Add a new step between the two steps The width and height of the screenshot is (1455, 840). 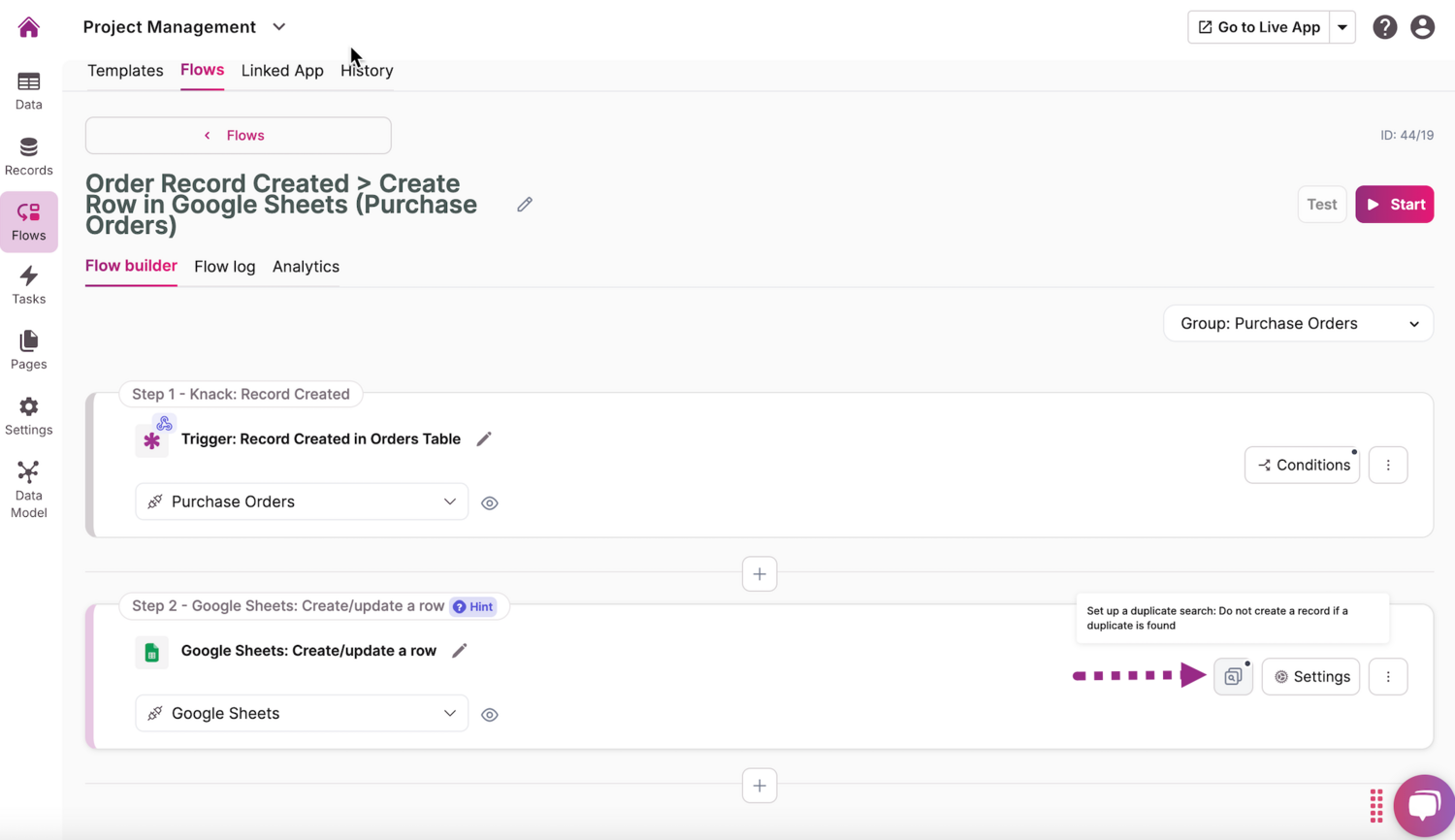[x=759, y=573]
